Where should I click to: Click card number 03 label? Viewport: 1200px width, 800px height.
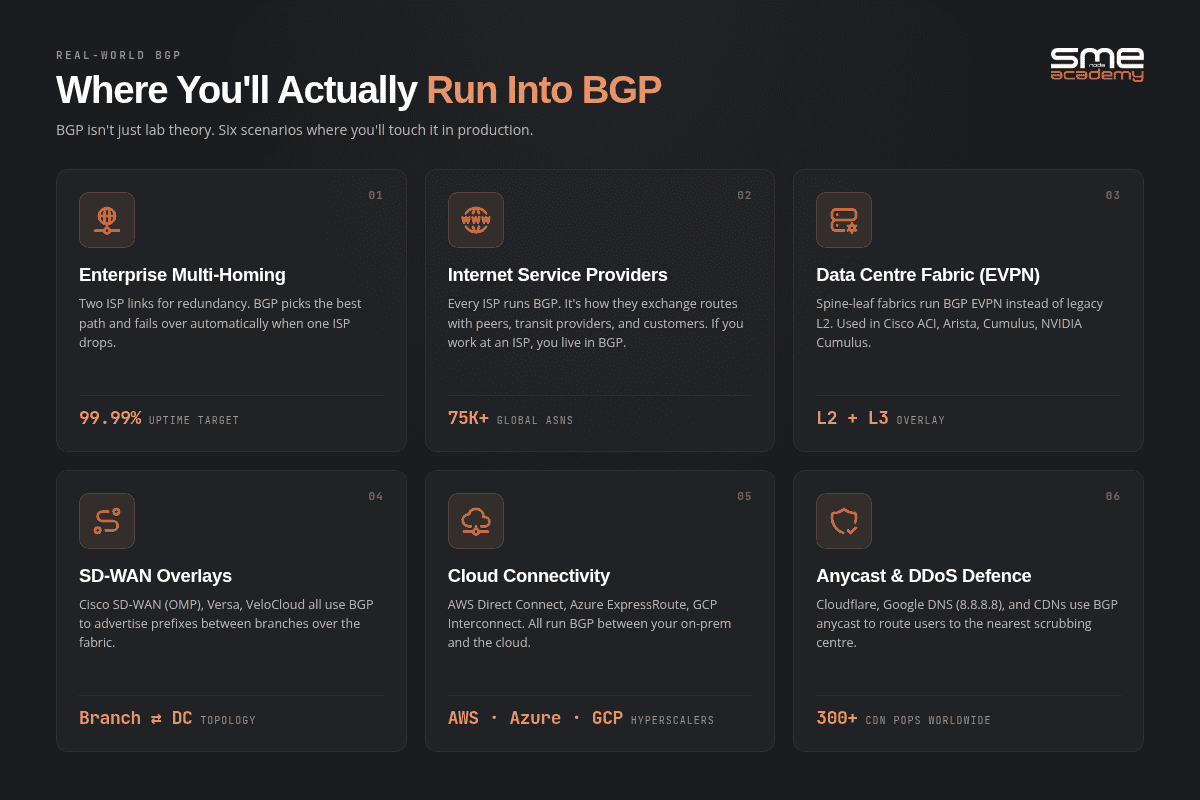point(1113,195)
